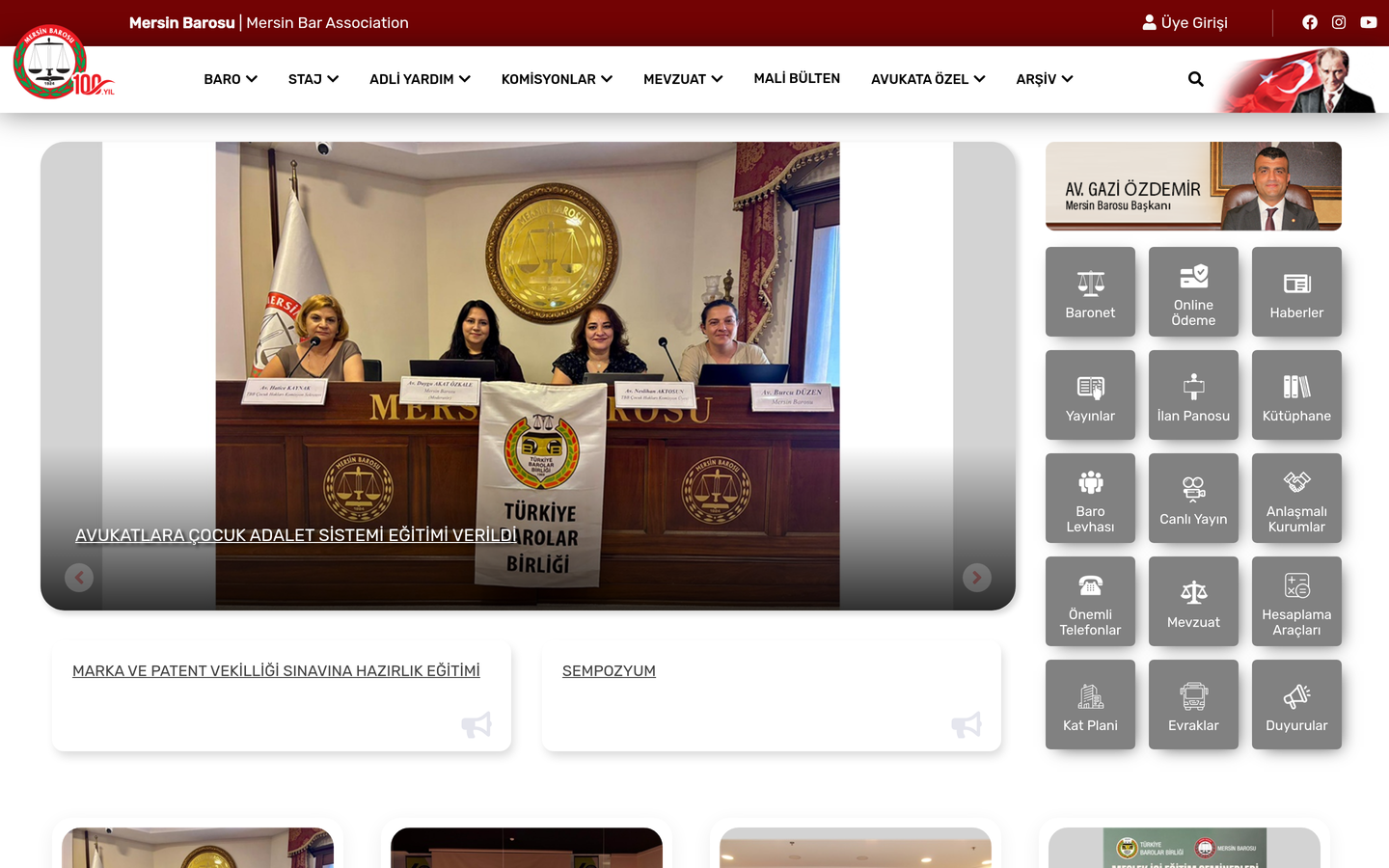Open Marka ve Patent Vekilliği announcement link

(276, 671)
